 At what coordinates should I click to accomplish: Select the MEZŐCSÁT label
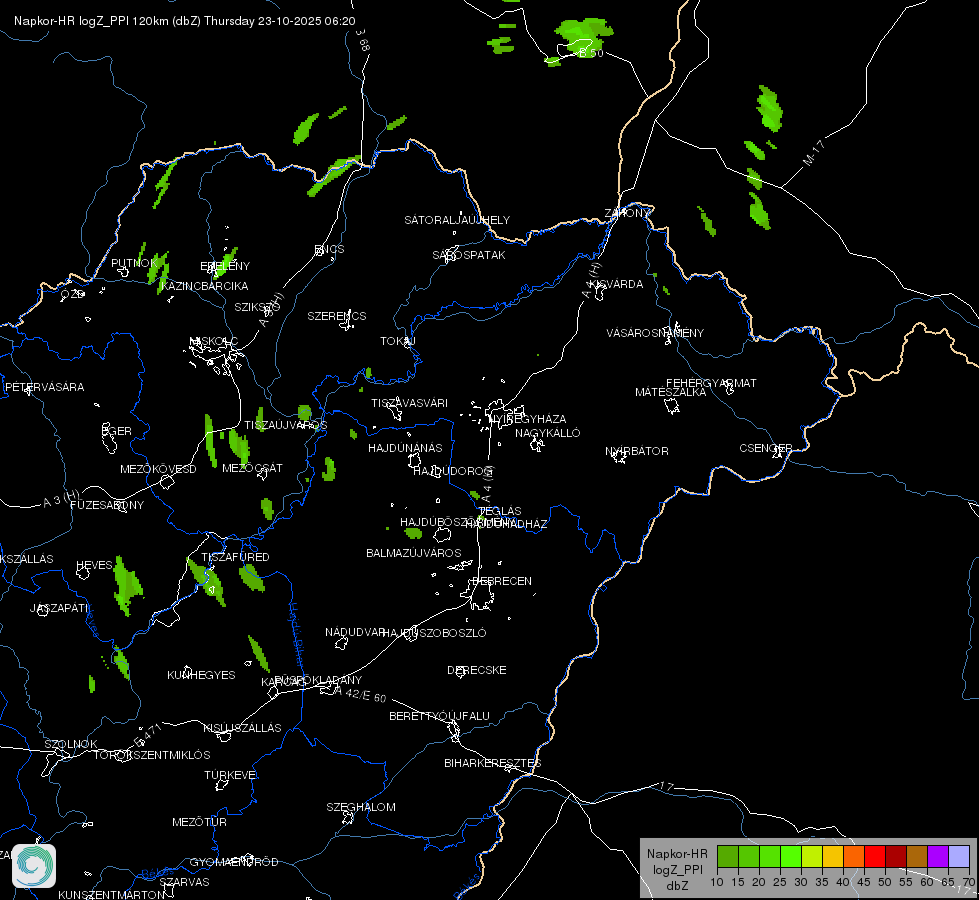[252, 468]
